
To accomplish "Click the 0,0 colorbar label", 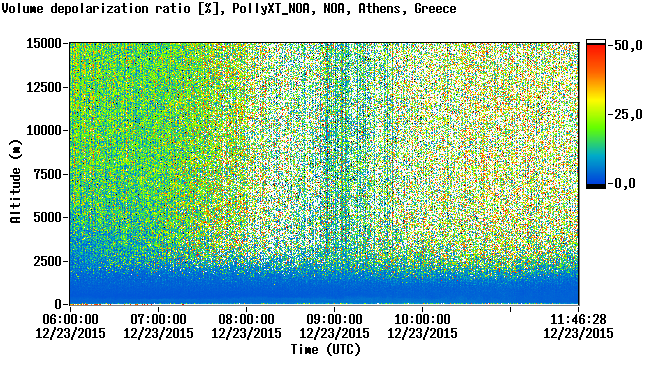I will point(625,183).
